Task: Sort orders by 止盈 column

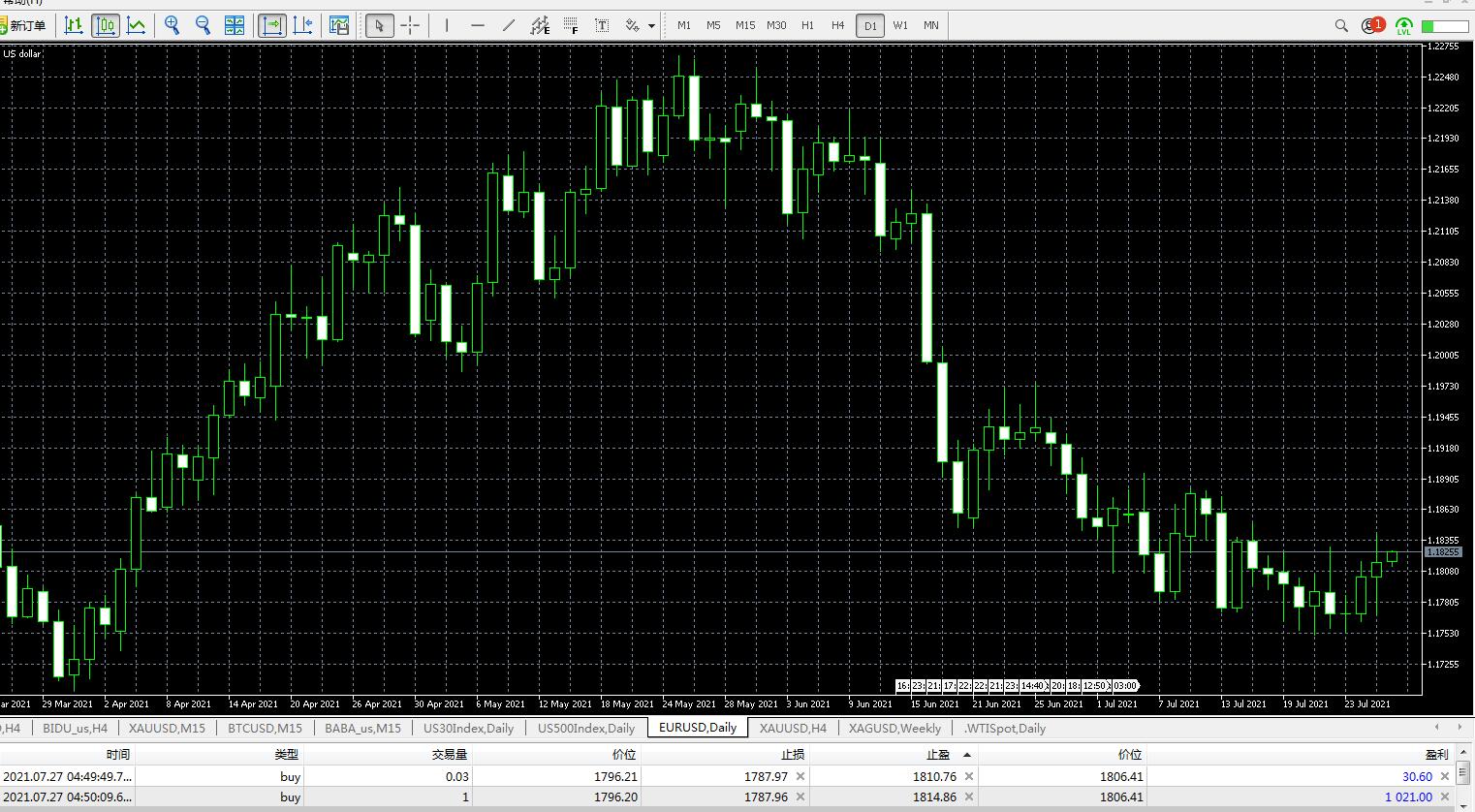Action: (x=894, y=754)
